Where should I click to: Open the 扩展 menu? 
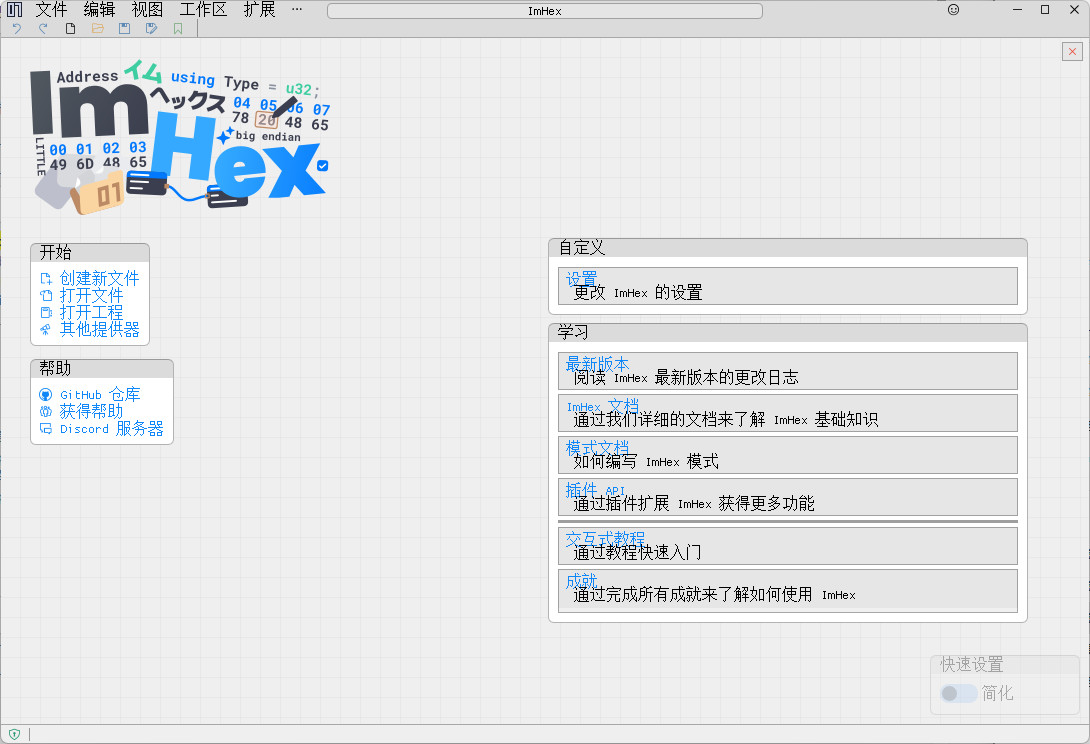pyautogui.click(x=259, y=10)
